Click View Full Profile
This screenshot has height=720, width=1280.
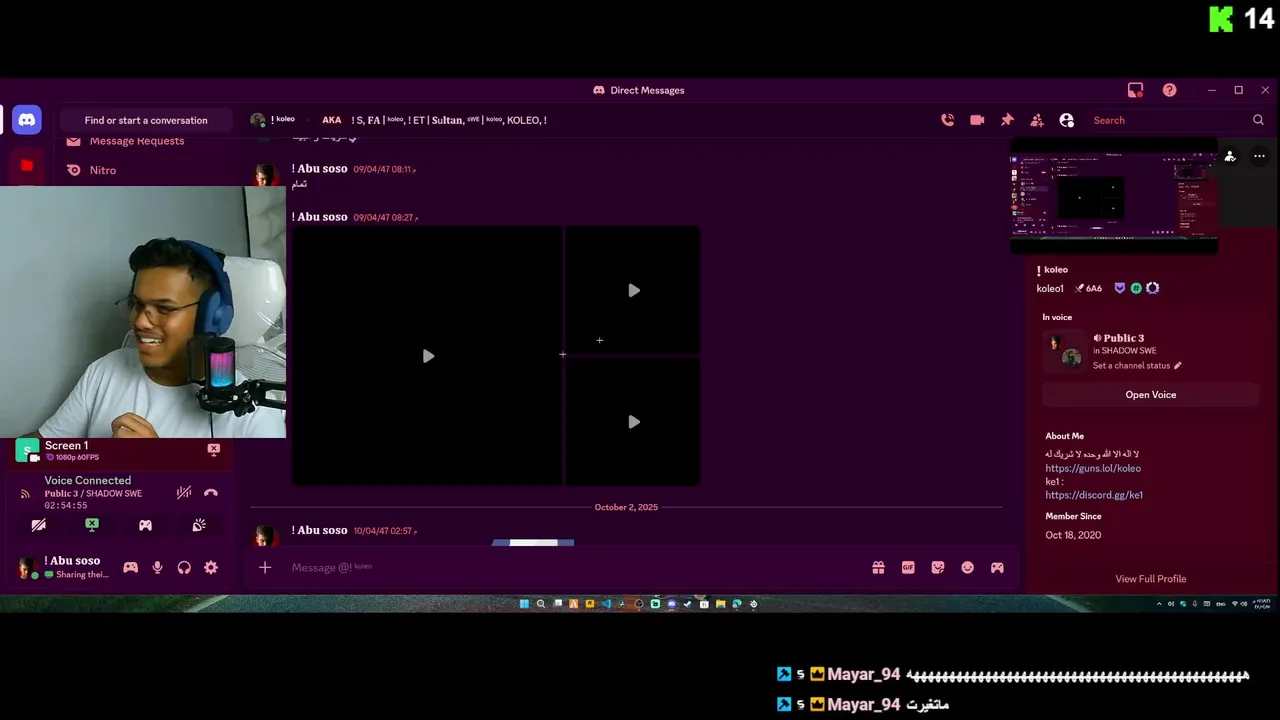point(1150,579)
